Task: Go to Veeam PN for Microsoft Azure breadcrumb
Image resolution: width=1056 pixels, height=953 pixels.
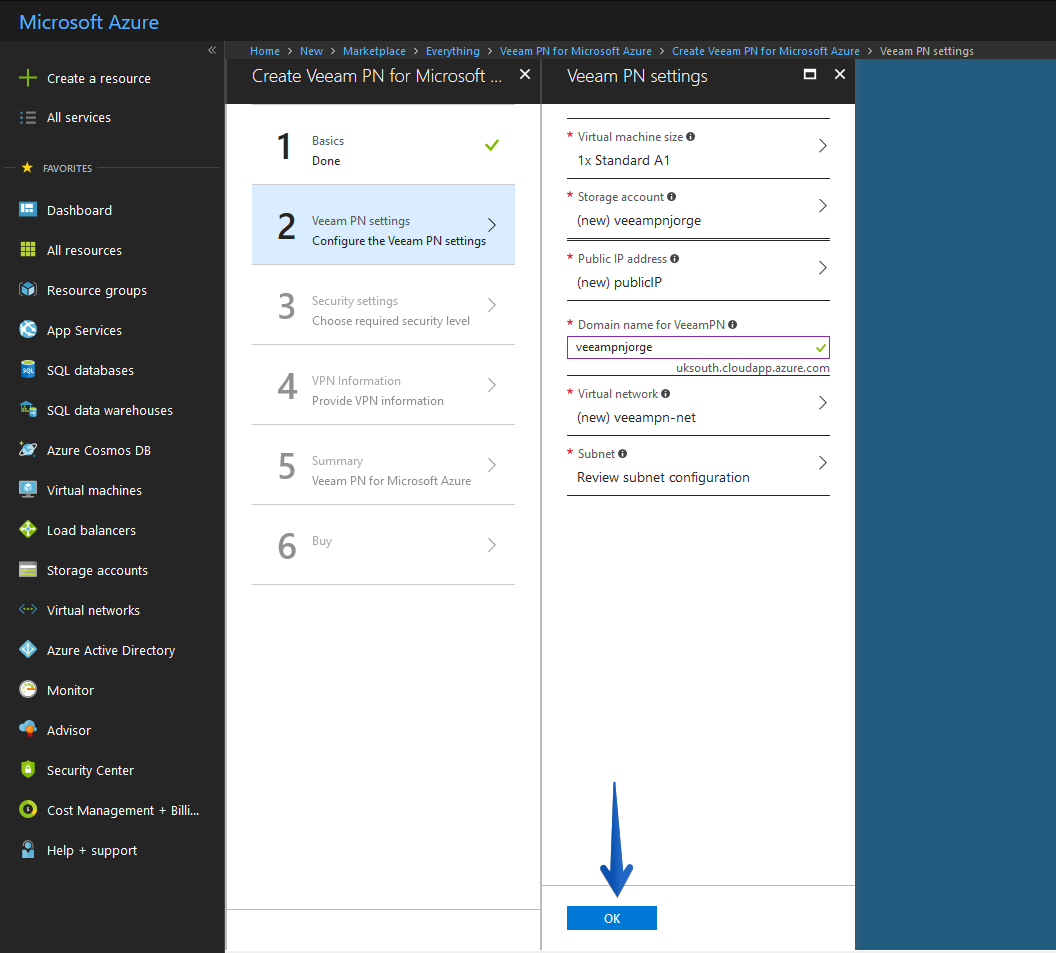Action: click(576, 51)
